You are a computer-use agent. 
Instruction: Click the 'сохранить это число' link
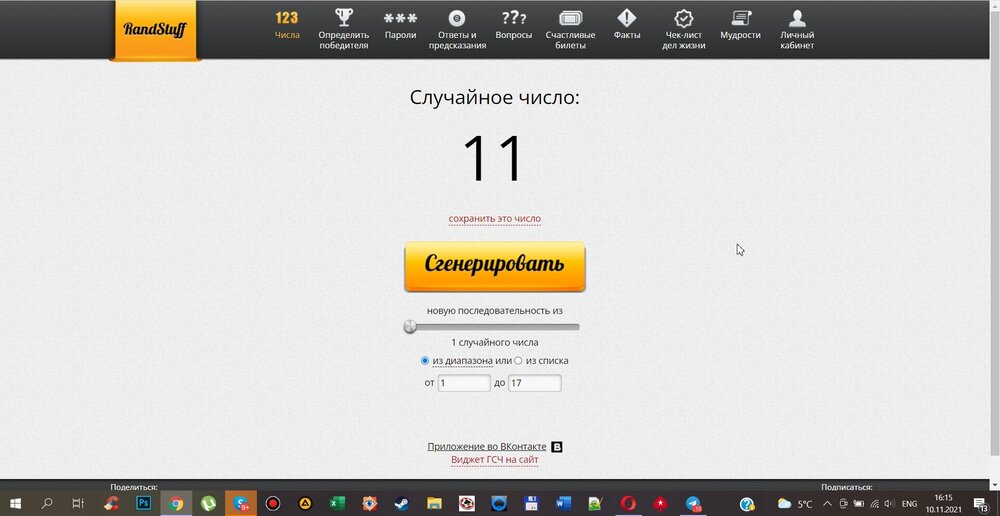[x=494, y=219]
